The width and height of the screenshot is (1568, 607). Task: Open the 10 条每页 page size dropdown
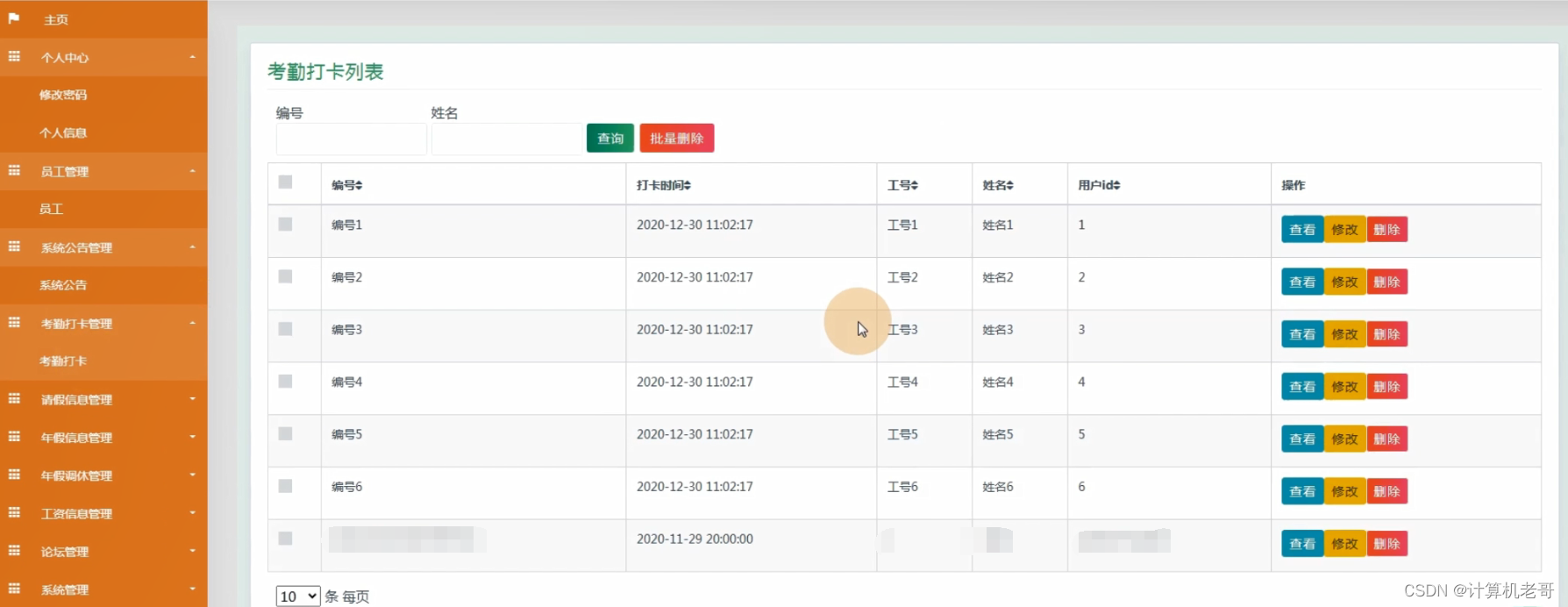pos(298,596)
